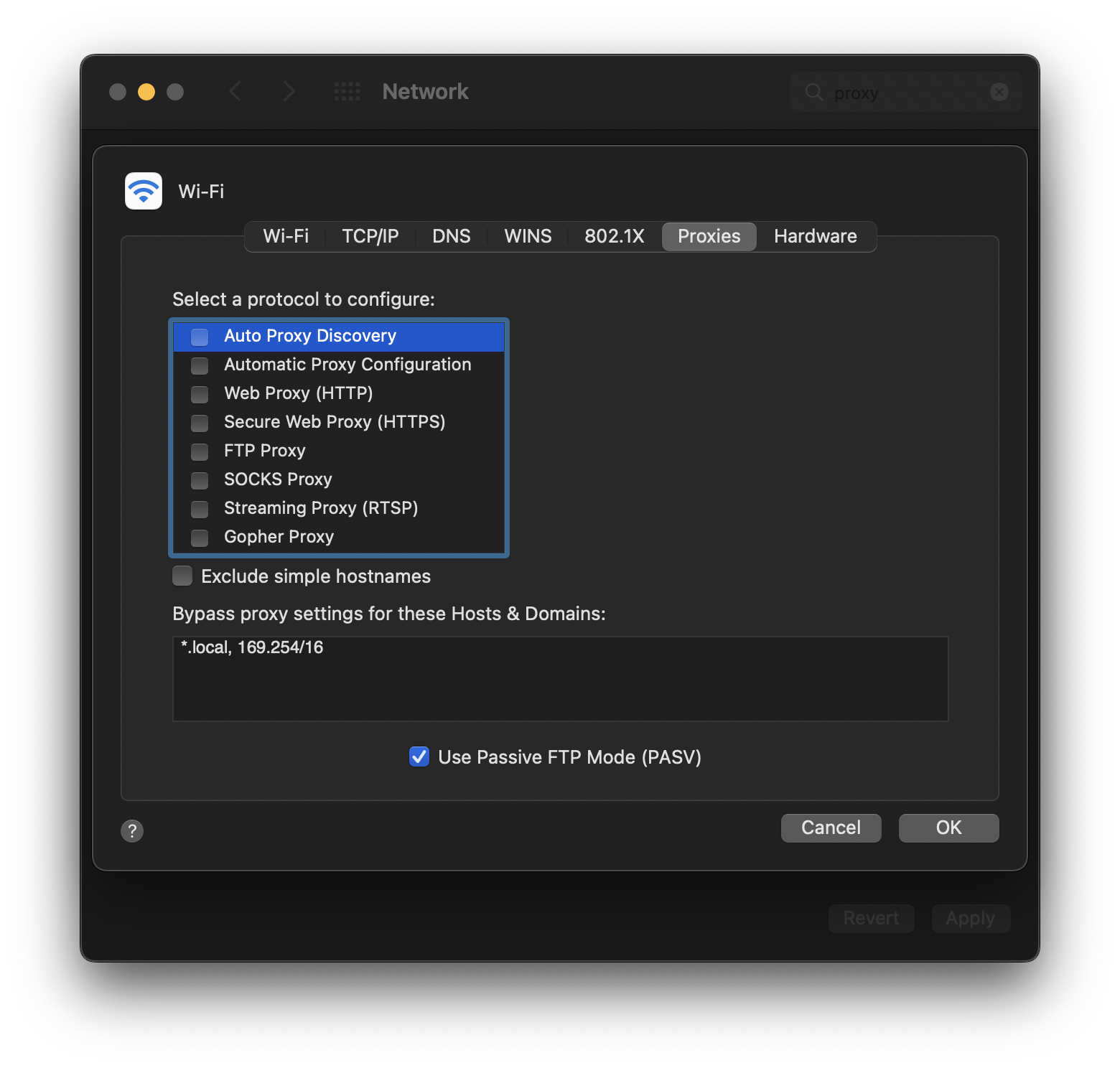The width and height of the screenshot is (1120, 1068).
Task: Click the yellow minimize traffic light
Action: coord(146,92)
